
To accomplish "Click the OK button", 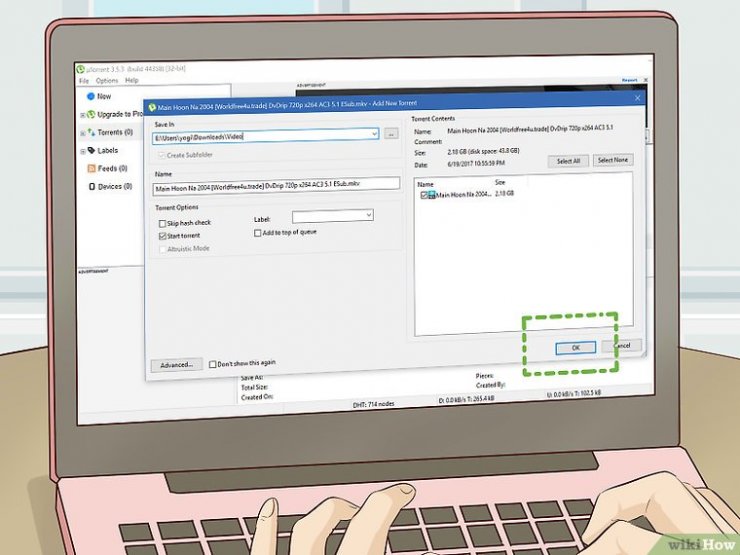I will pyautogui.click(x=575, y=348).
